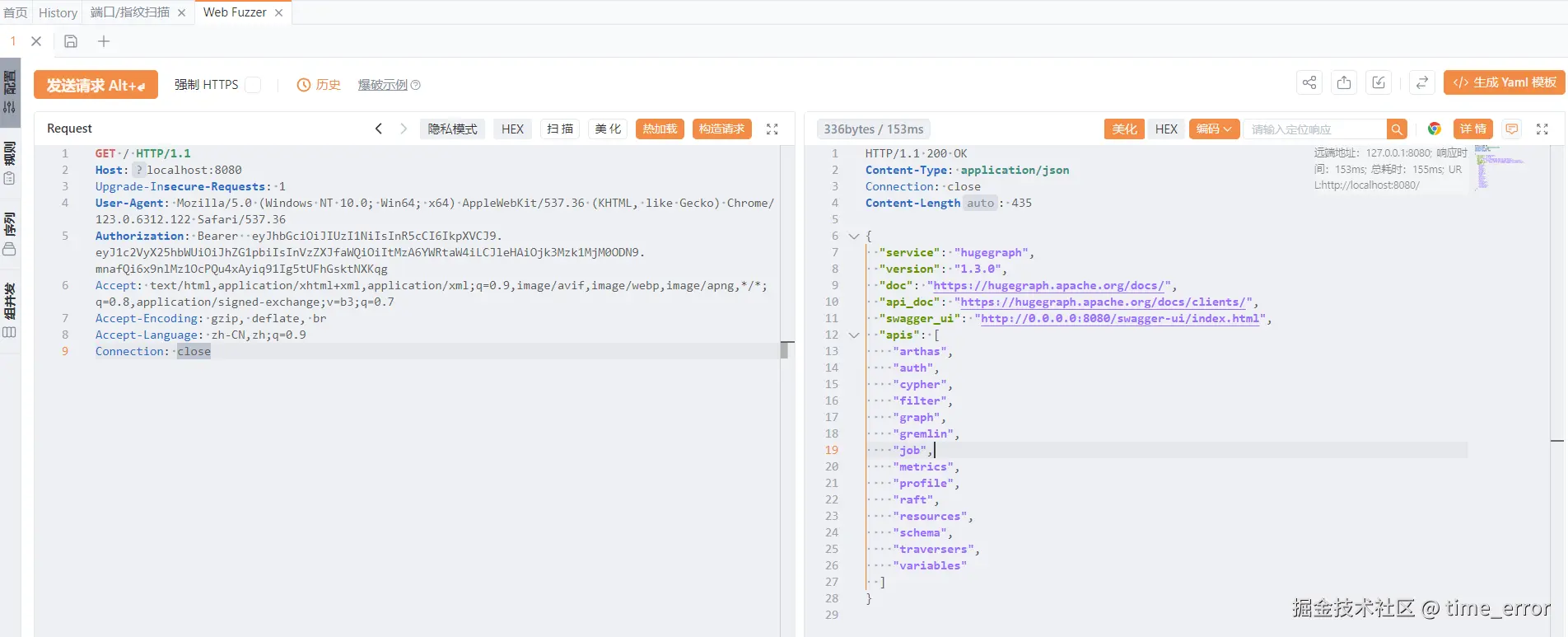Open the 配置 side panel
This screenshot has width=1568, height=637.
[10, 92]
